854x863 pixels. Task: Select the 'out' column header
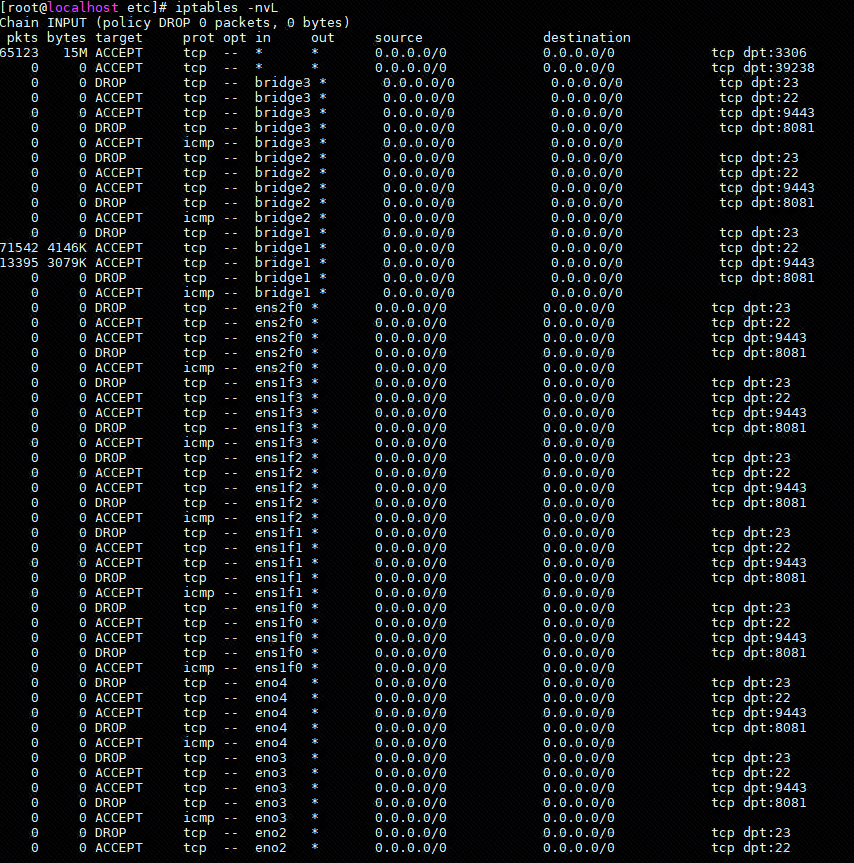point(322,37)
